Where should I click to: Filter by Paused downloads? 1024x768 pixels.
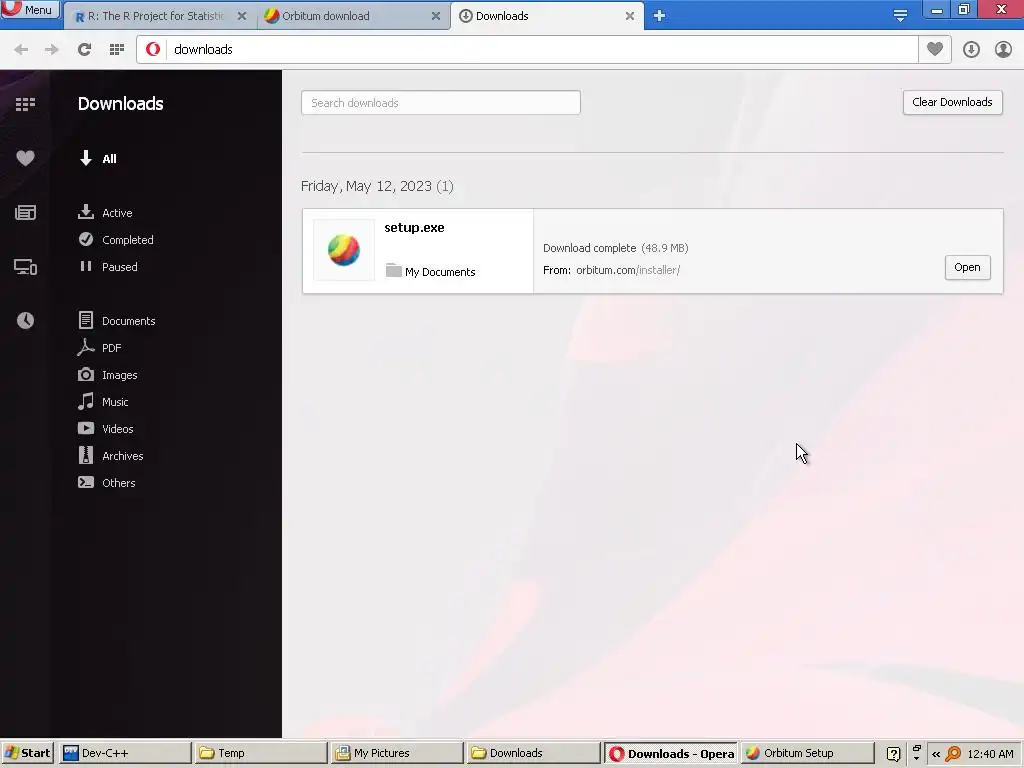click(x=108, y=266)
